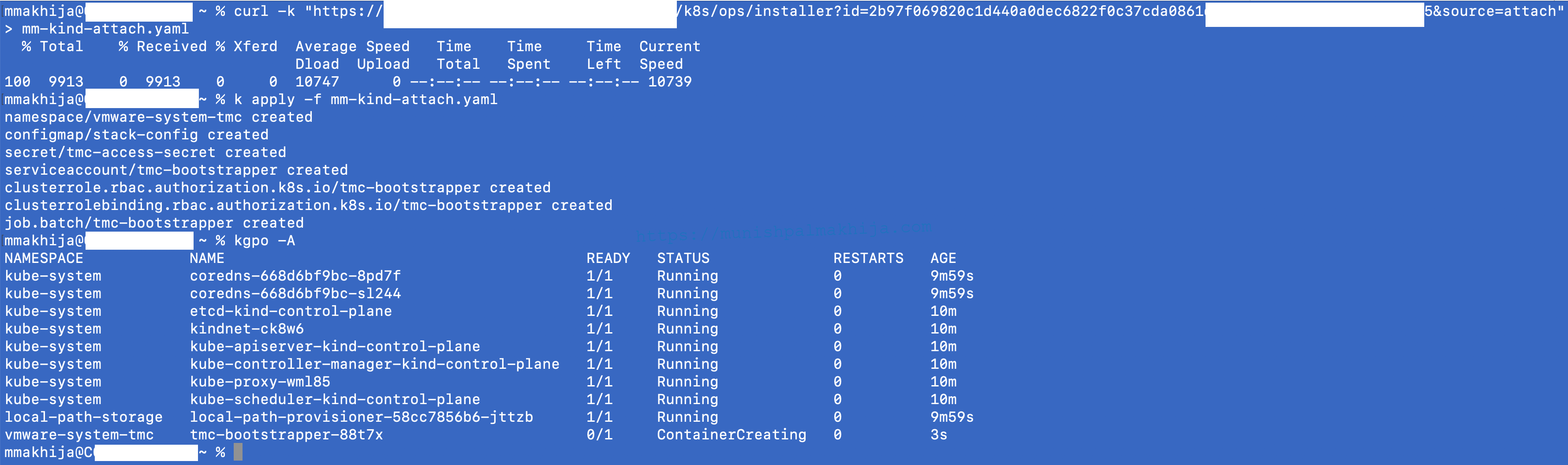Click the NAMESPACE column header

tap(44, 259)
